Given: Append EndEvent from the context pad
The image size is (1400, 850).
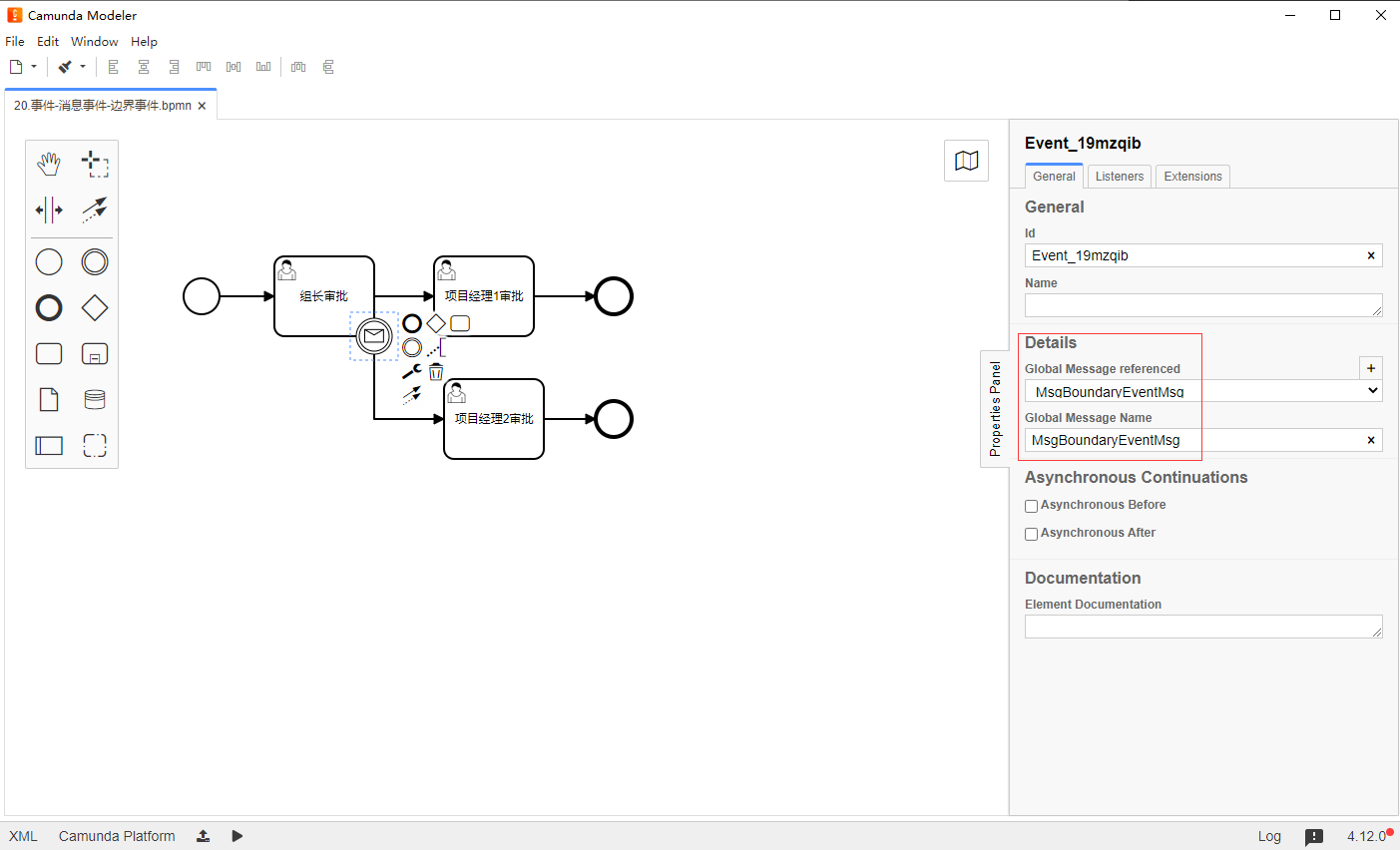Looking at the screenshot, I should pyautogui.click(x=412, y=323).
